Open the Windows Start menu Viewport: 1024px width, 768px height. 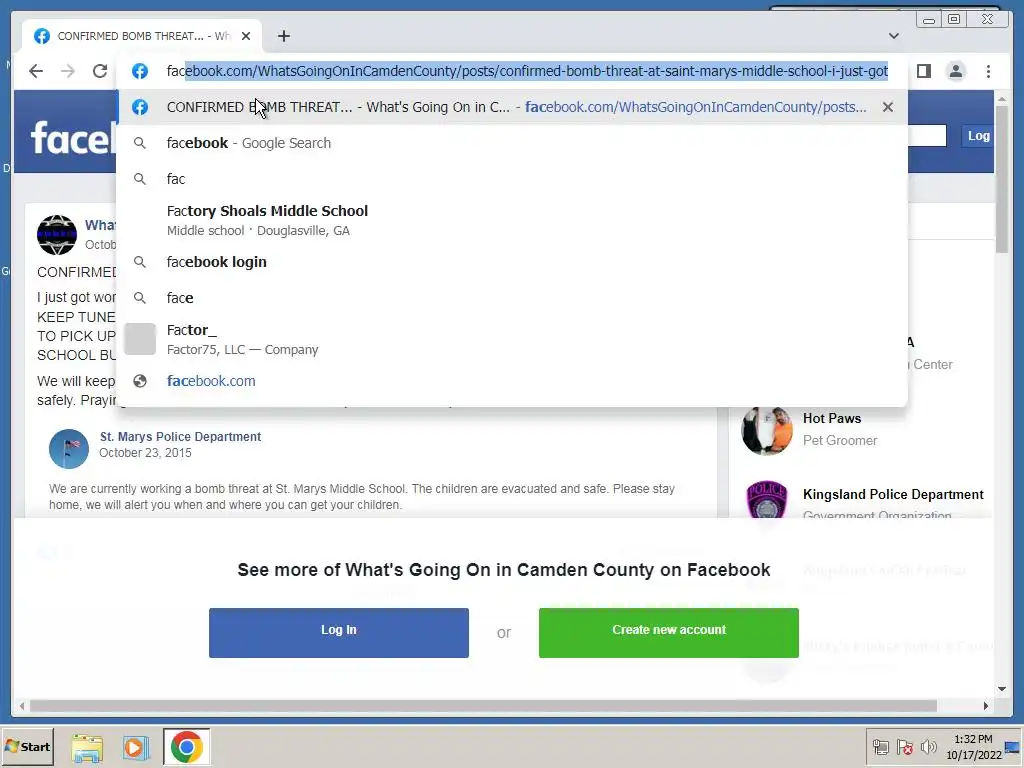coord(27,746)
